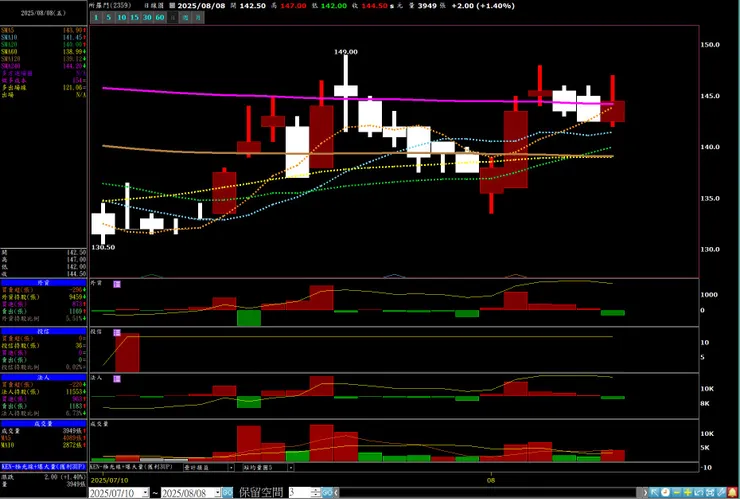
Task: Select the 5-minute timeframe button
Action: [x=109, y=17]
